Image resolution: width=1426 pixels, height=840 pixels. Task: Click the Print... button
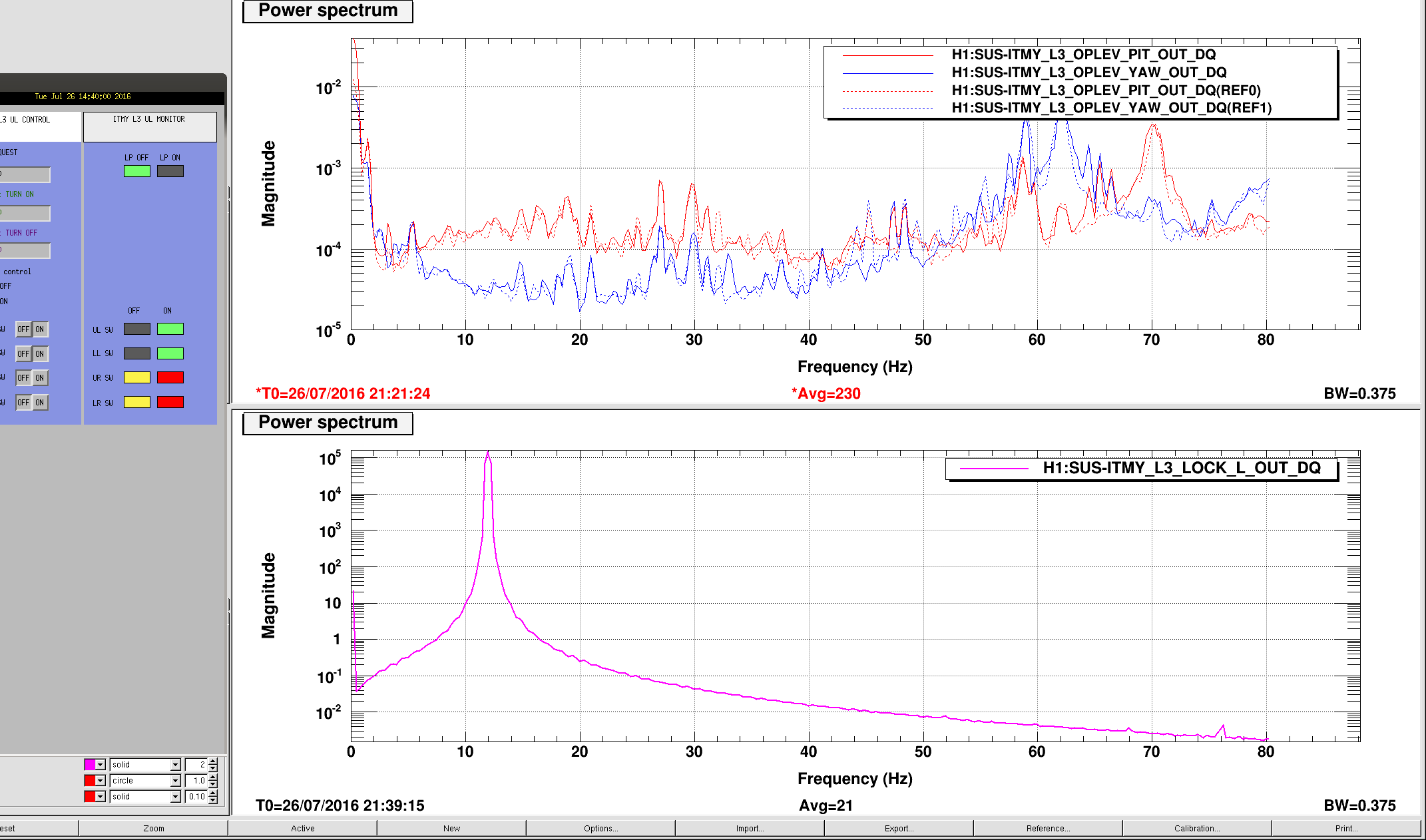[1347, 829]
